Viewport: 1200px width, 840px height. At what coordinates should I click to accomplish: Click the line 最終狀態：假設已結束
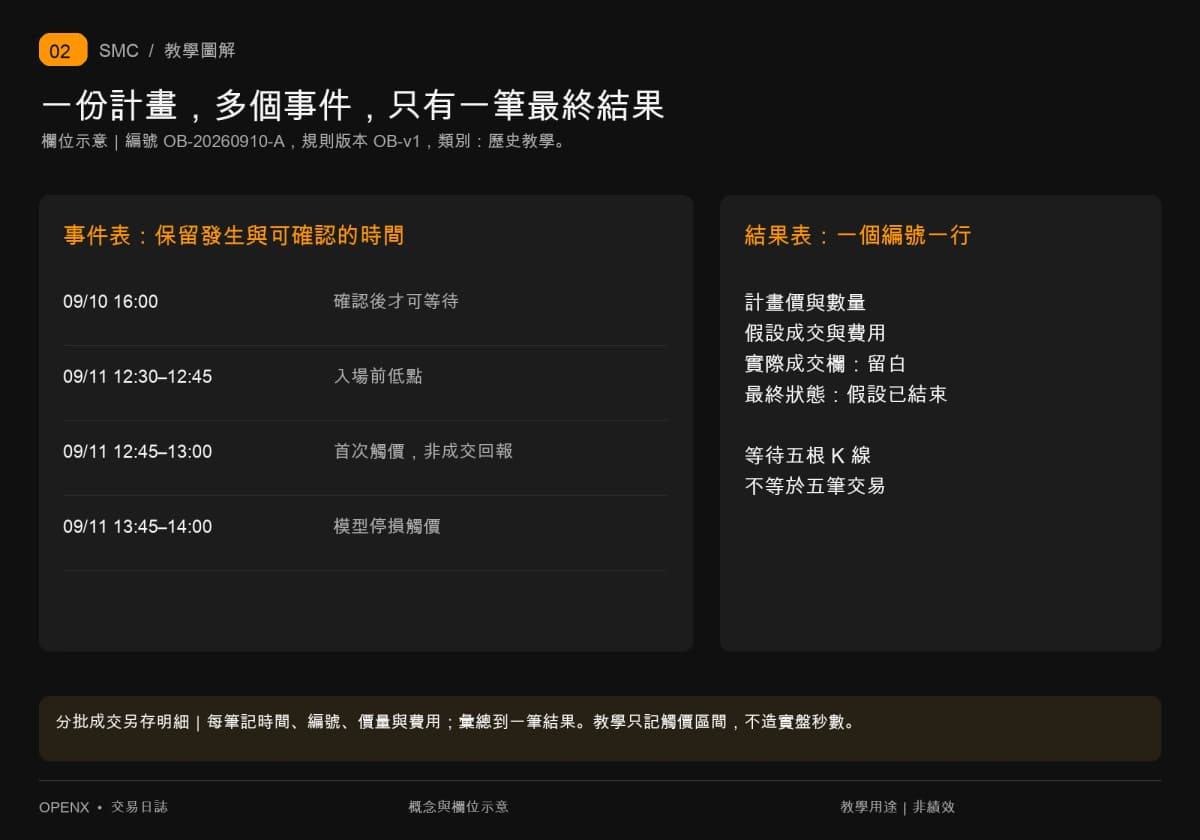pyautogui.click(x=846, y=394)
